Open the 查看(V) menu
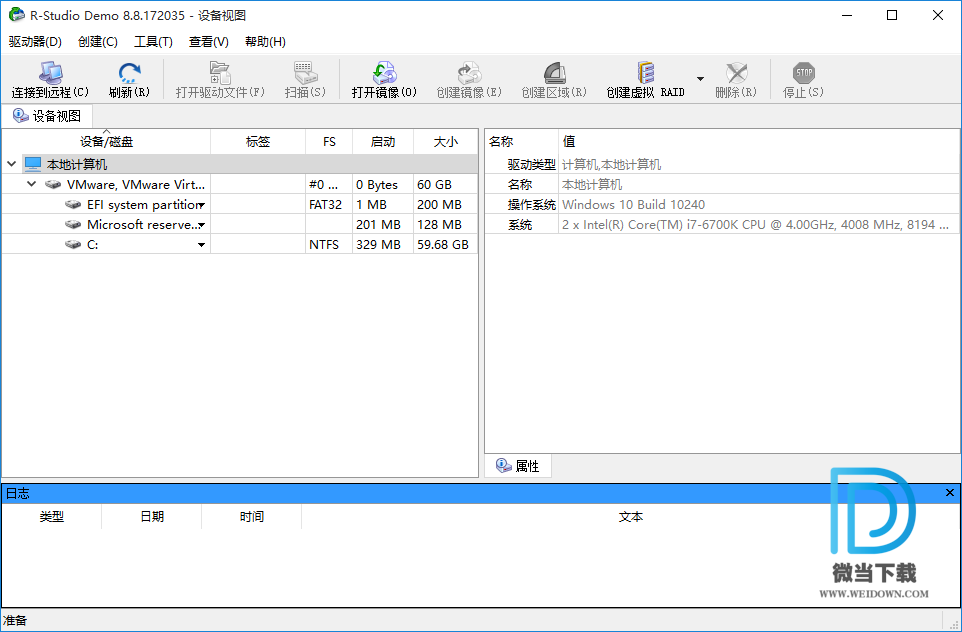Image resolution: width=962 pixels, height=632 pixels. (x=209, y=42)
